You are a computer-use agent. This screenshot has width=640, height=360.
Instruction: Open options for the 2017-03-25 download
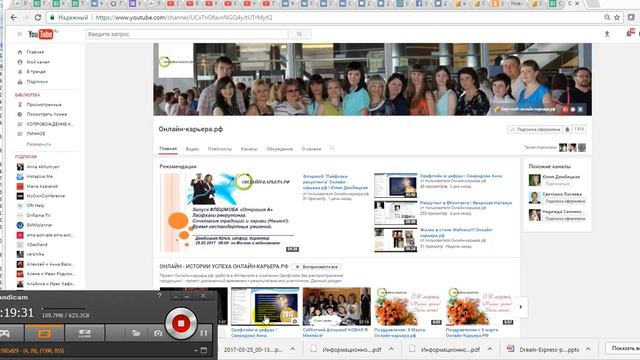293,349
